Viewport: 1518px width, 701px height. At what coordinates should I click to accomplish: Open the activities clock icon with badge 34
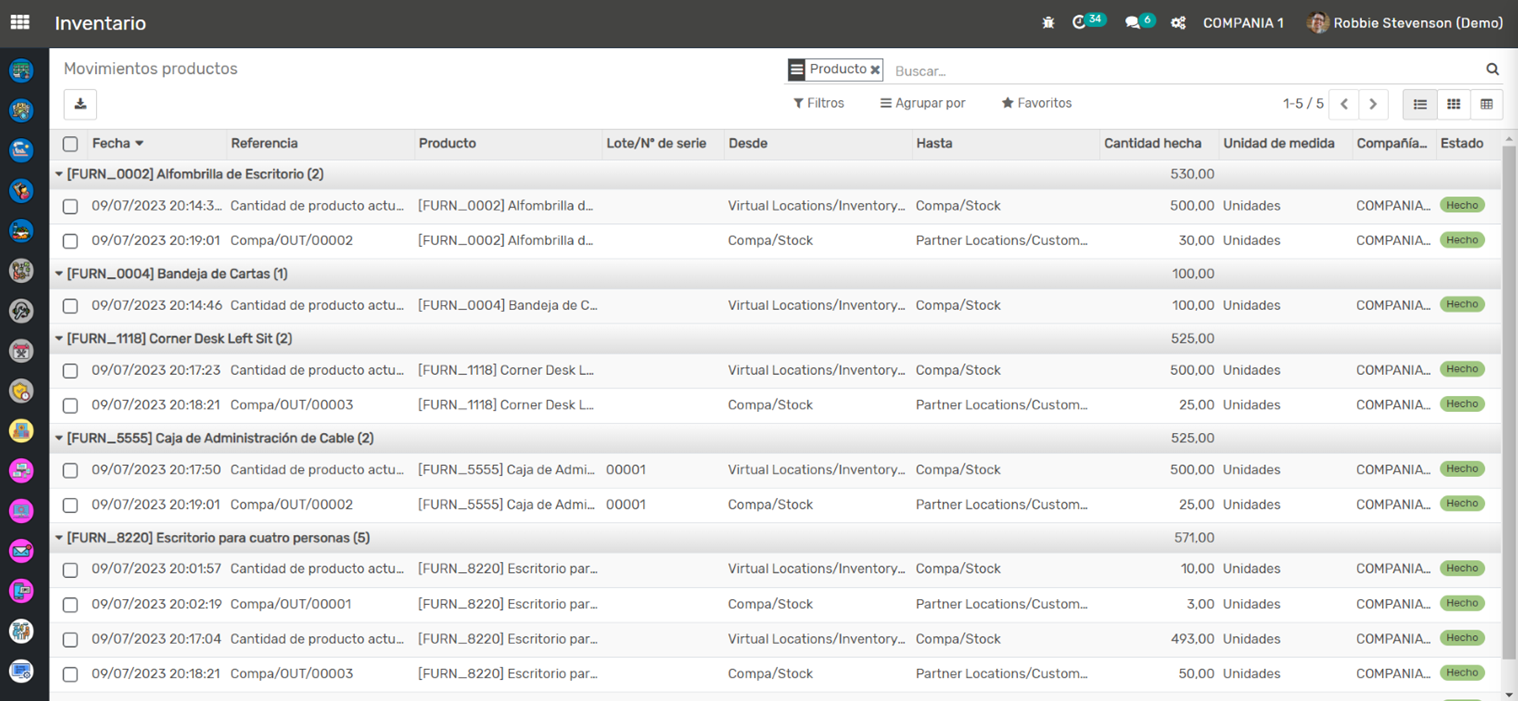coord(1080,23)
